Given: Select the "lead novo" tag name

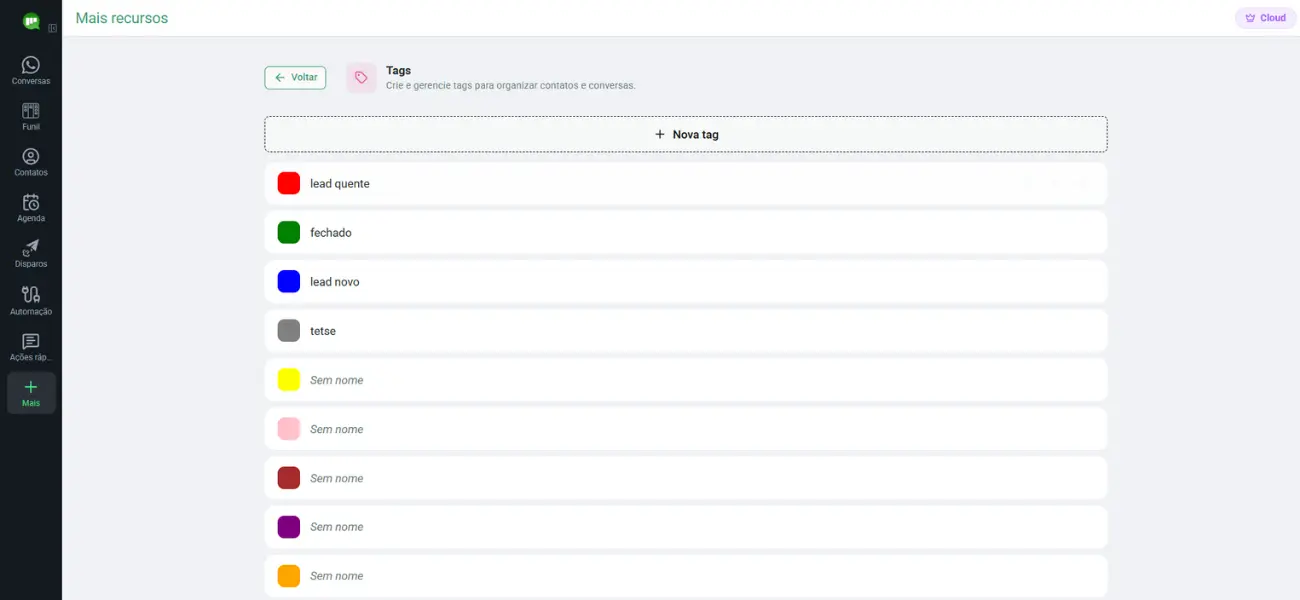Looking at the screenshot, I should click(335, 282).
